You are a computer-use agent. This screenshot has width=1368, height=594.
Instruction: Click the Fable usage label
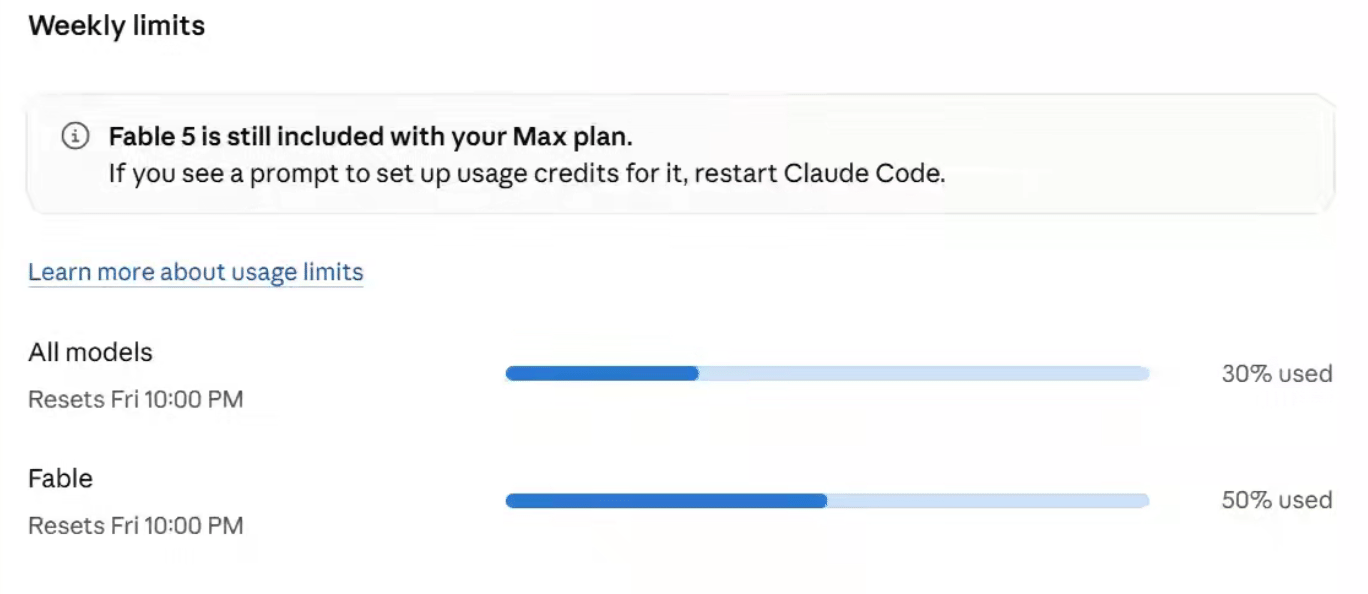(60, 478)
